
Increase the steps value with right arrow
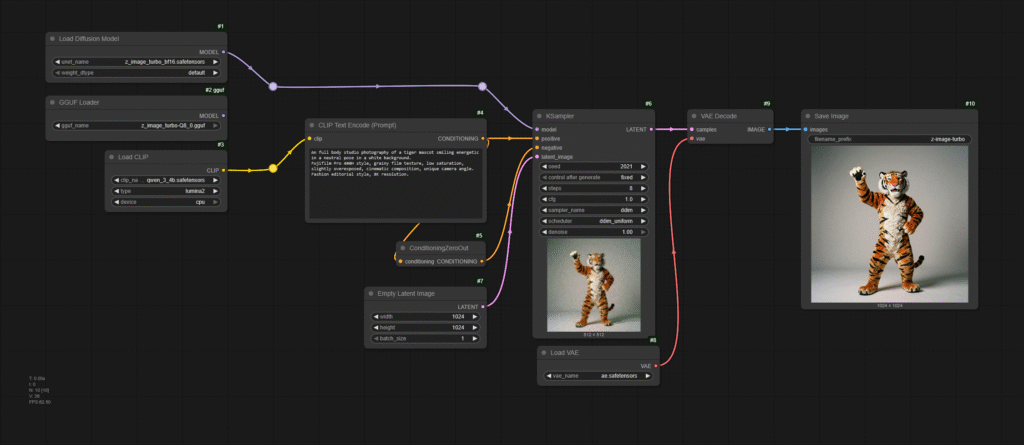(643, 188)
